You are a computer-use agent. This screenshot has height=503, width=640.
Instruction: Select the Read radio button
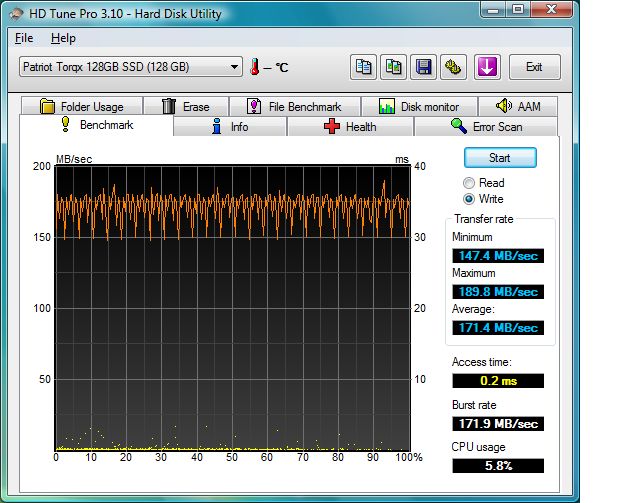pyautogui.click(x=469, y=183)
